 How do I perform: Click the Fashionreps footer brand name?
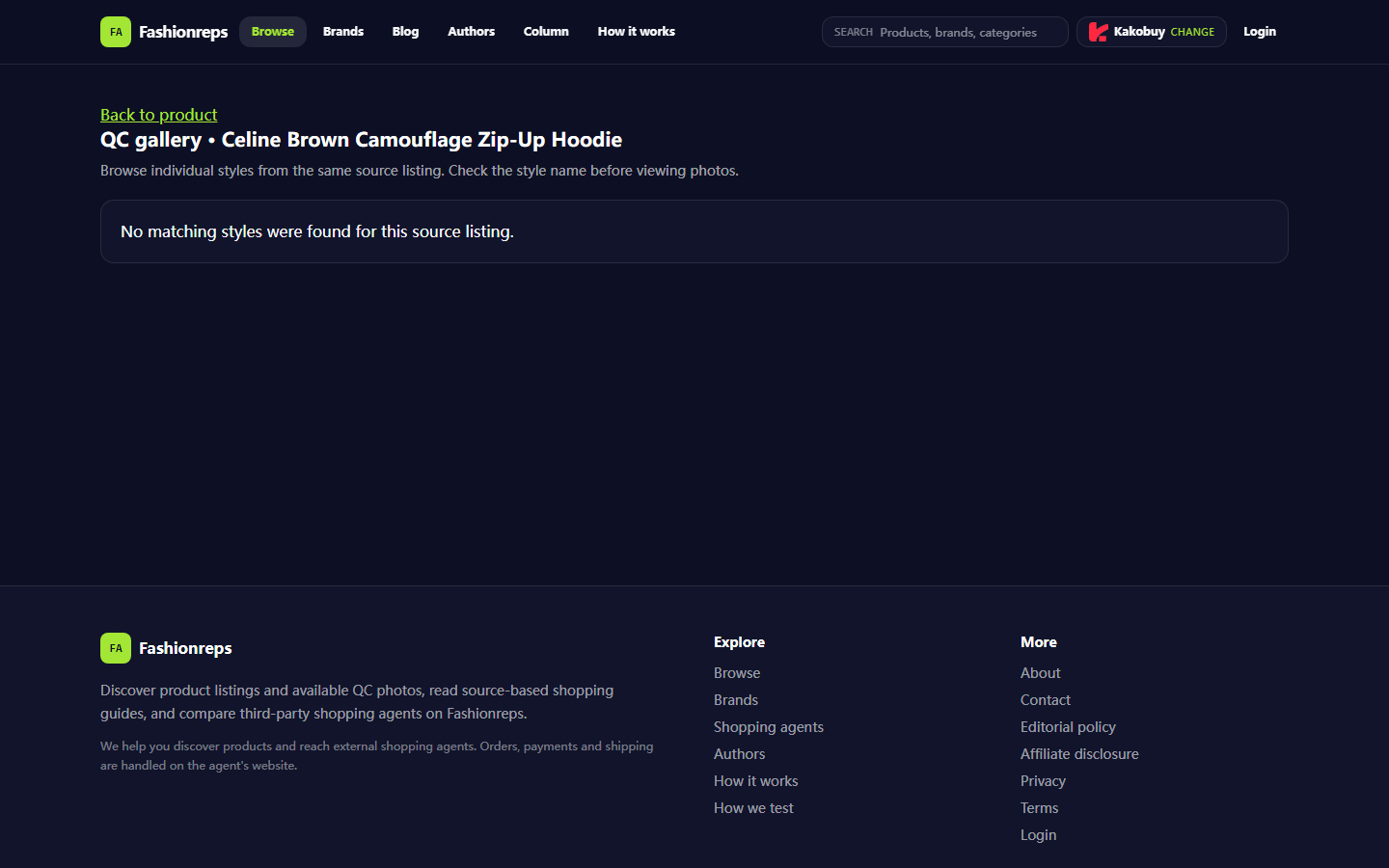(185, 648)
